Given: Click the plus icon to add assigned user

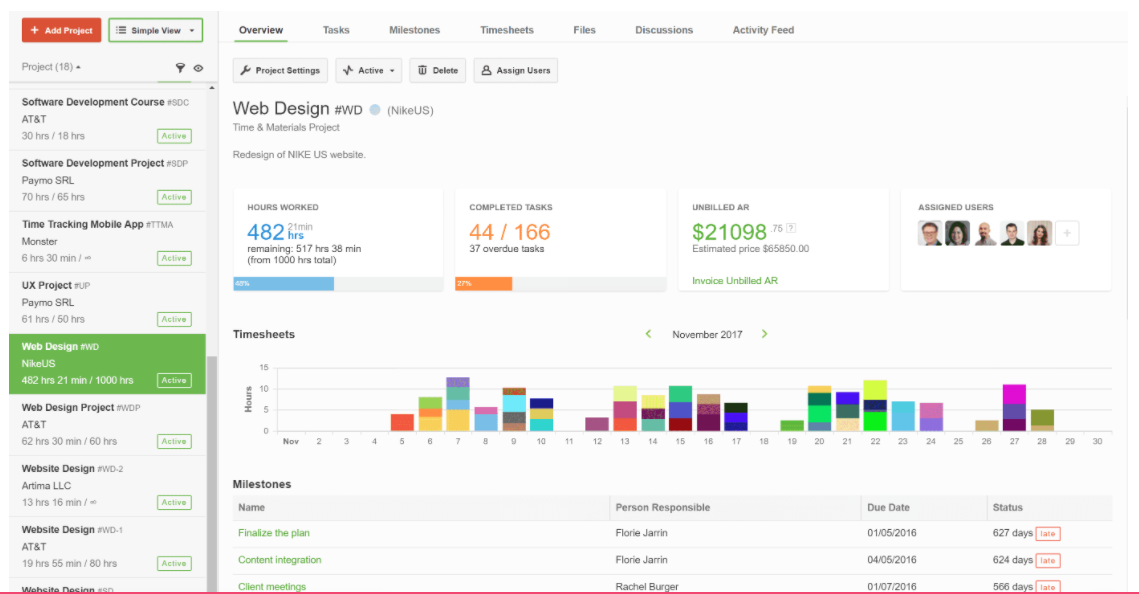Looking at the screenshot, I should [1067, 234].
